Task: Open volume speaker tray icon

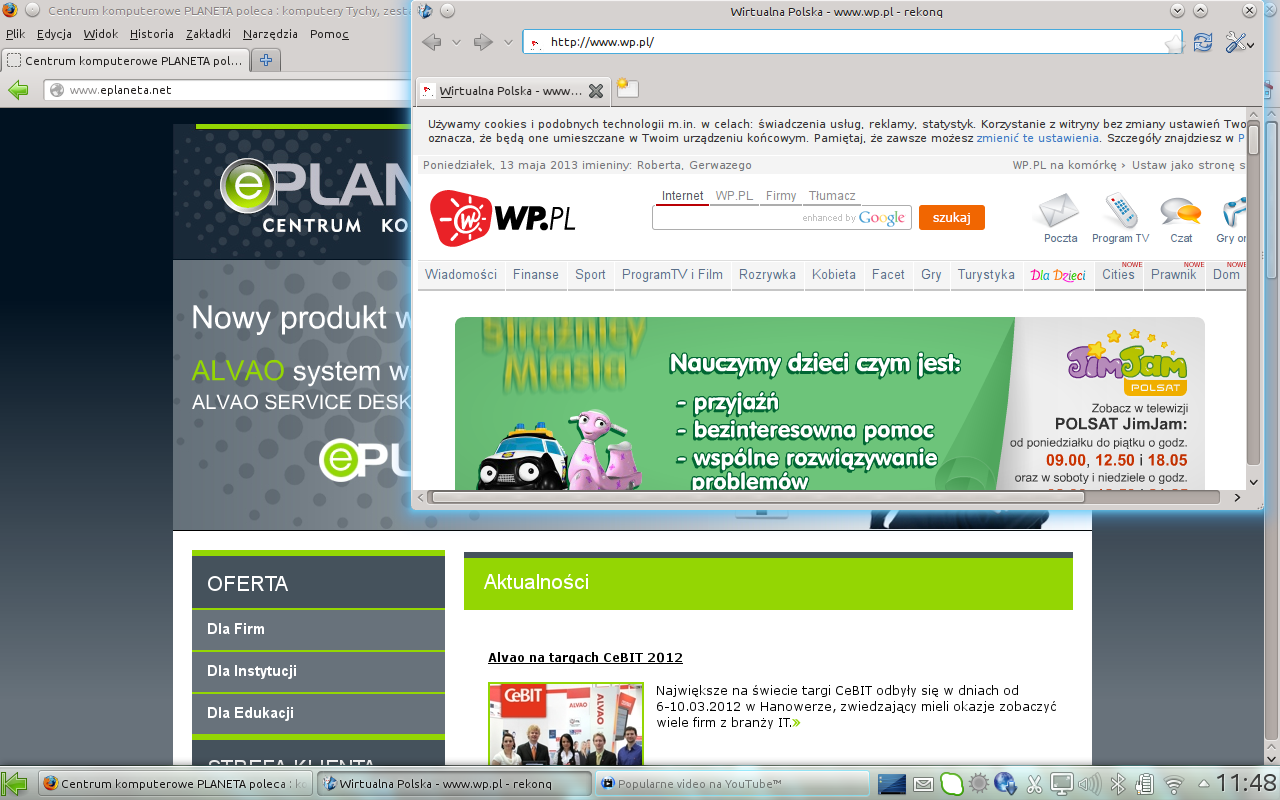Action: point(1089,784)
